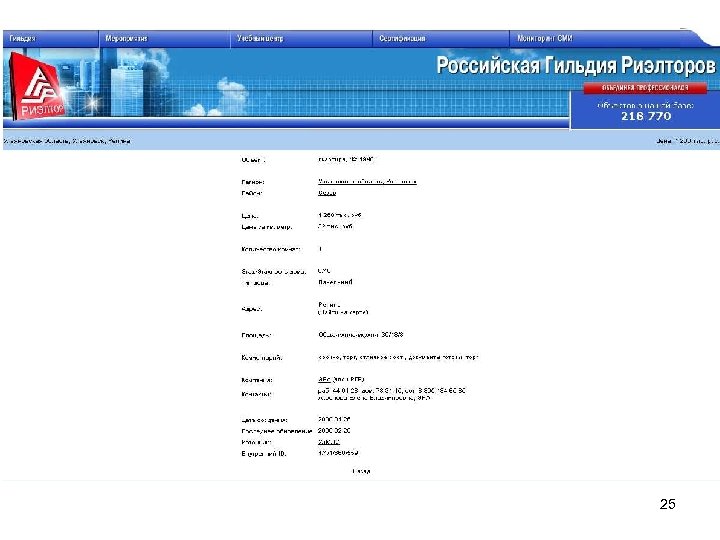Open the Мониторинг СМИ menu item
The width and height of the screenshot is (720, 540).
pyautogui.click(x=545, y=39)
